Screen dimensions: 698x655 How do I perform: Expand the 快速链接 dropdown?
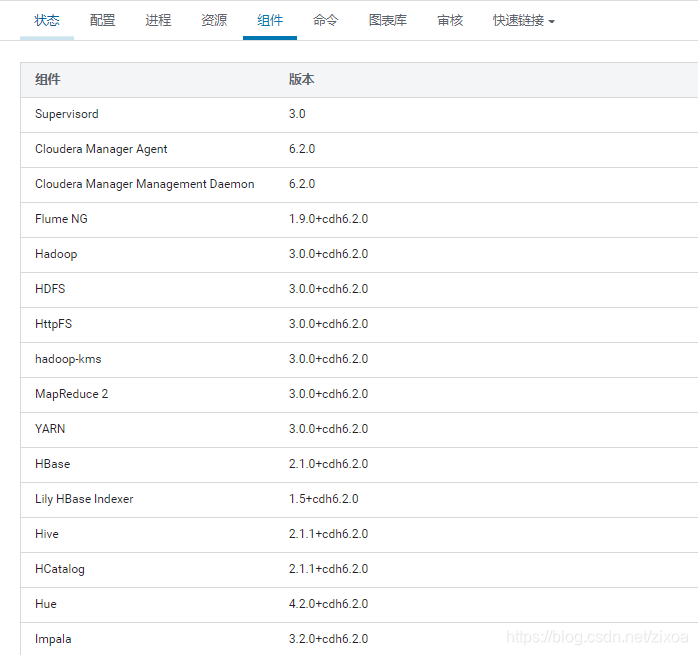tap(524, 20)
